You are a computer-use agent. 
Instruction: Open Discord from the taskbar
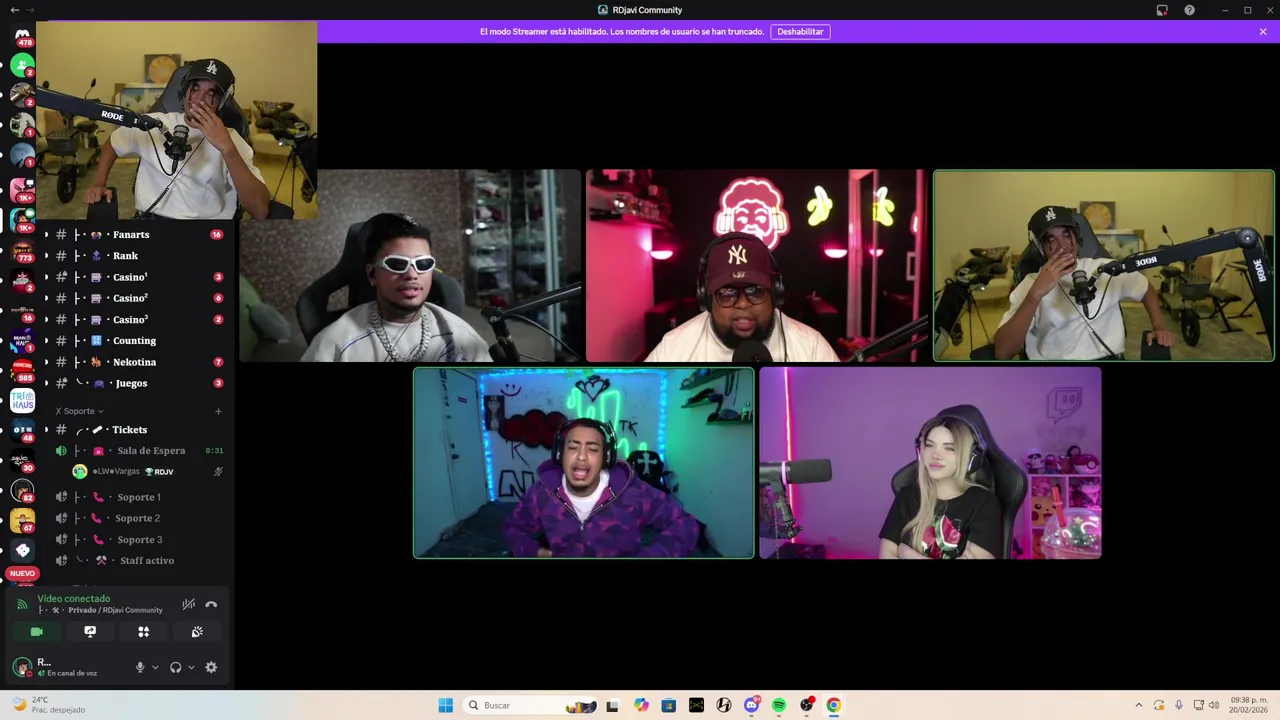coord(752,705)
